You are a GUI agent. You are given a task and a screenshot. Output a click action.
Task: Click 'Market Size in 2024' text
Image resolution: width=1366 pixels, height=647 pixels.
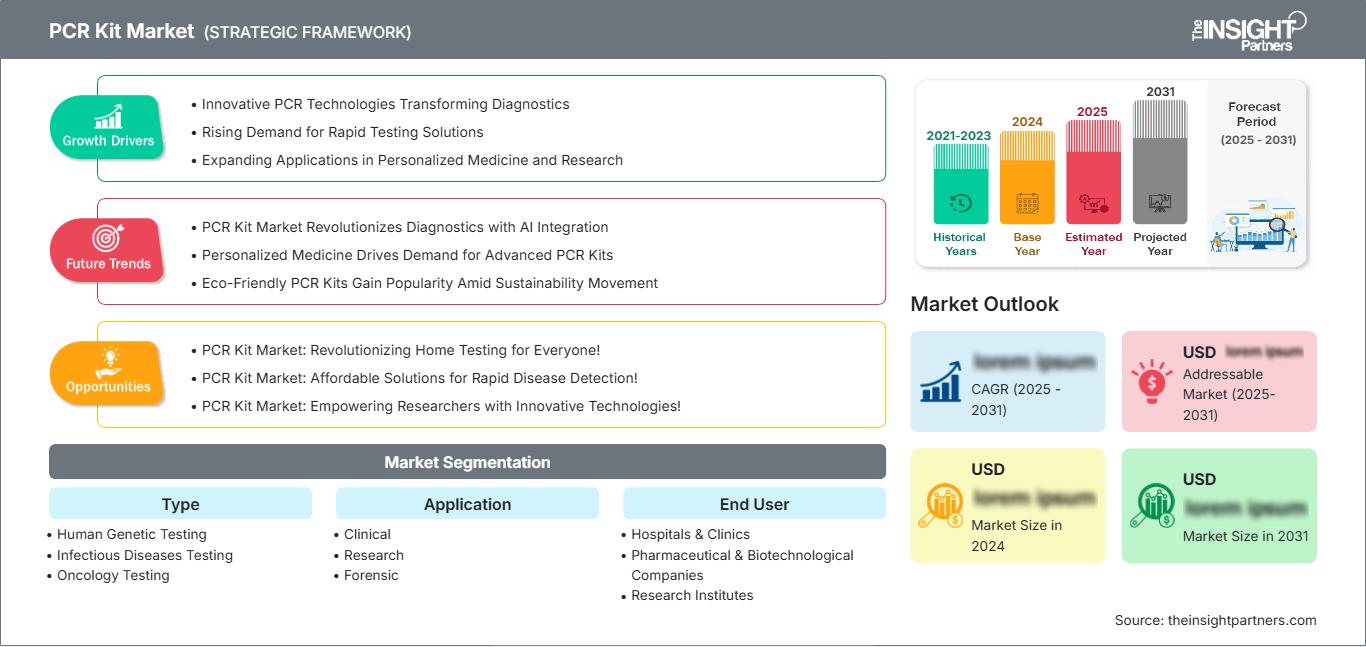point(1016,535)
